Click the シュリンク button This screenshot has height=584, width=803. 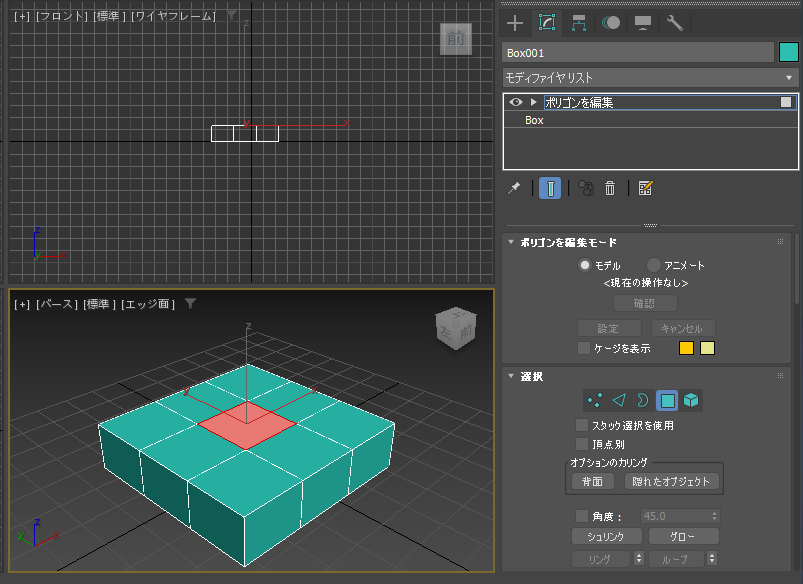point(606,536)
